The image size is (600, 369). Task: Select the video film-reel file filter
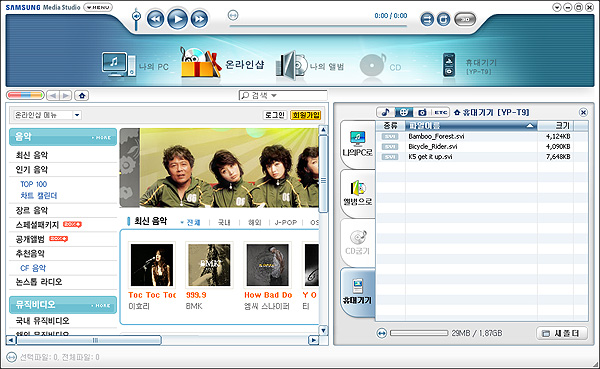coord(404,112)
